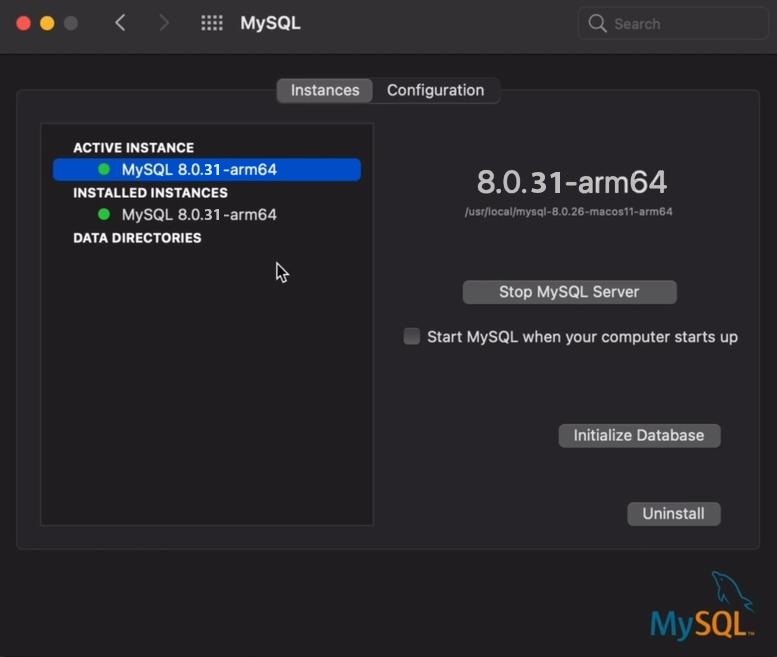Switch to the Configuration tab
Viewport: 777px width, 657px height.
(x=436, y=91)
